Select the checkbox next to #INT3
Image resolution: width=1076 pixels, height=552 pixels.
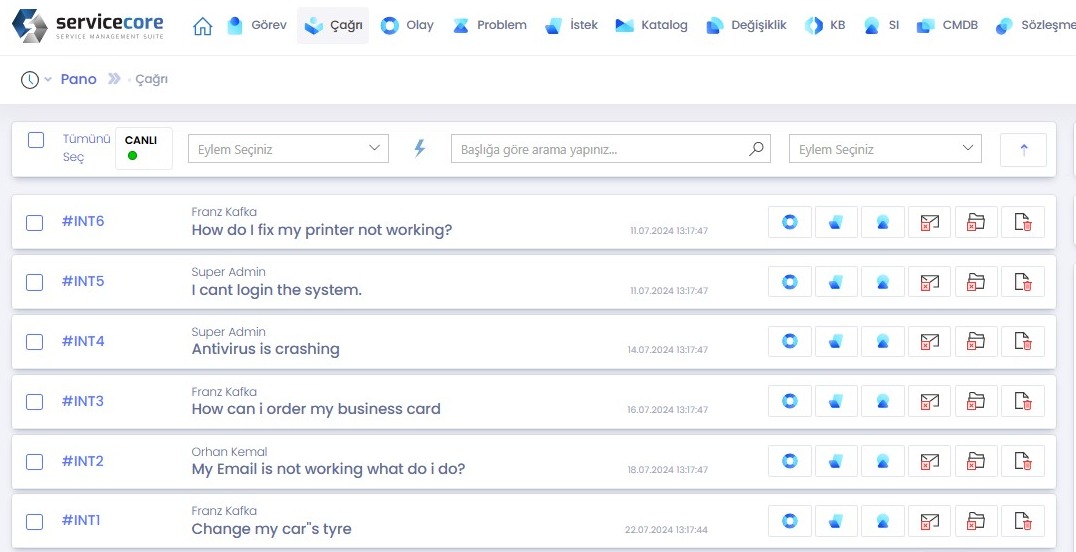click(35, 402)
